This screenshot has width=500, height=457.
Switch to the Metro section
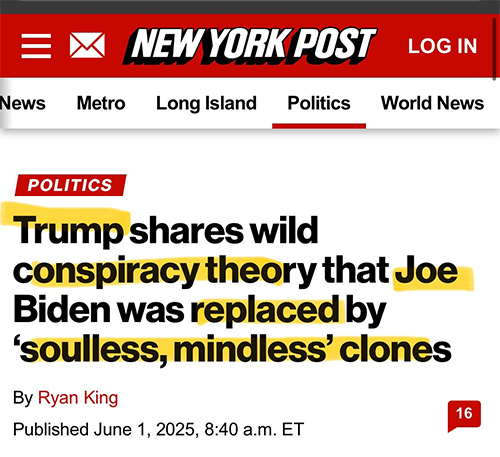pos(101,103)
